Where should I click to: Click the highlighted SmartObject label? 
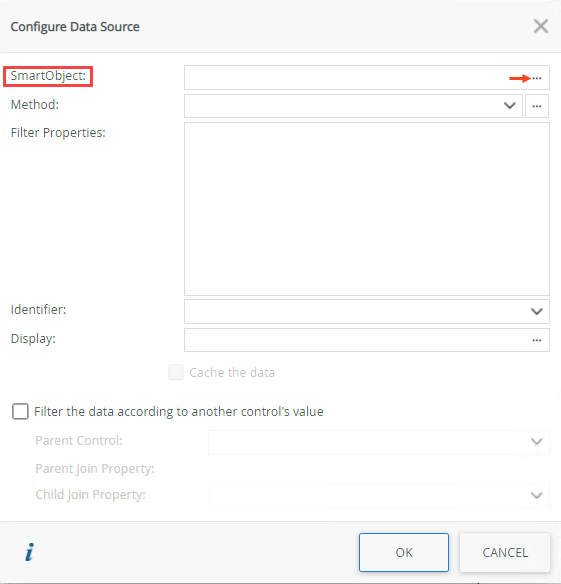click(x=48, y=76)
